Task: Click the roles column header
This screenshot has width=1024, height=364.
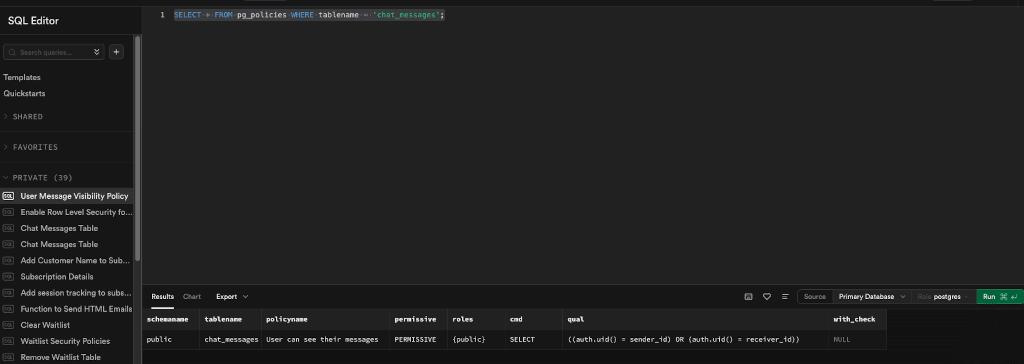Action: (x=475, y=320)
